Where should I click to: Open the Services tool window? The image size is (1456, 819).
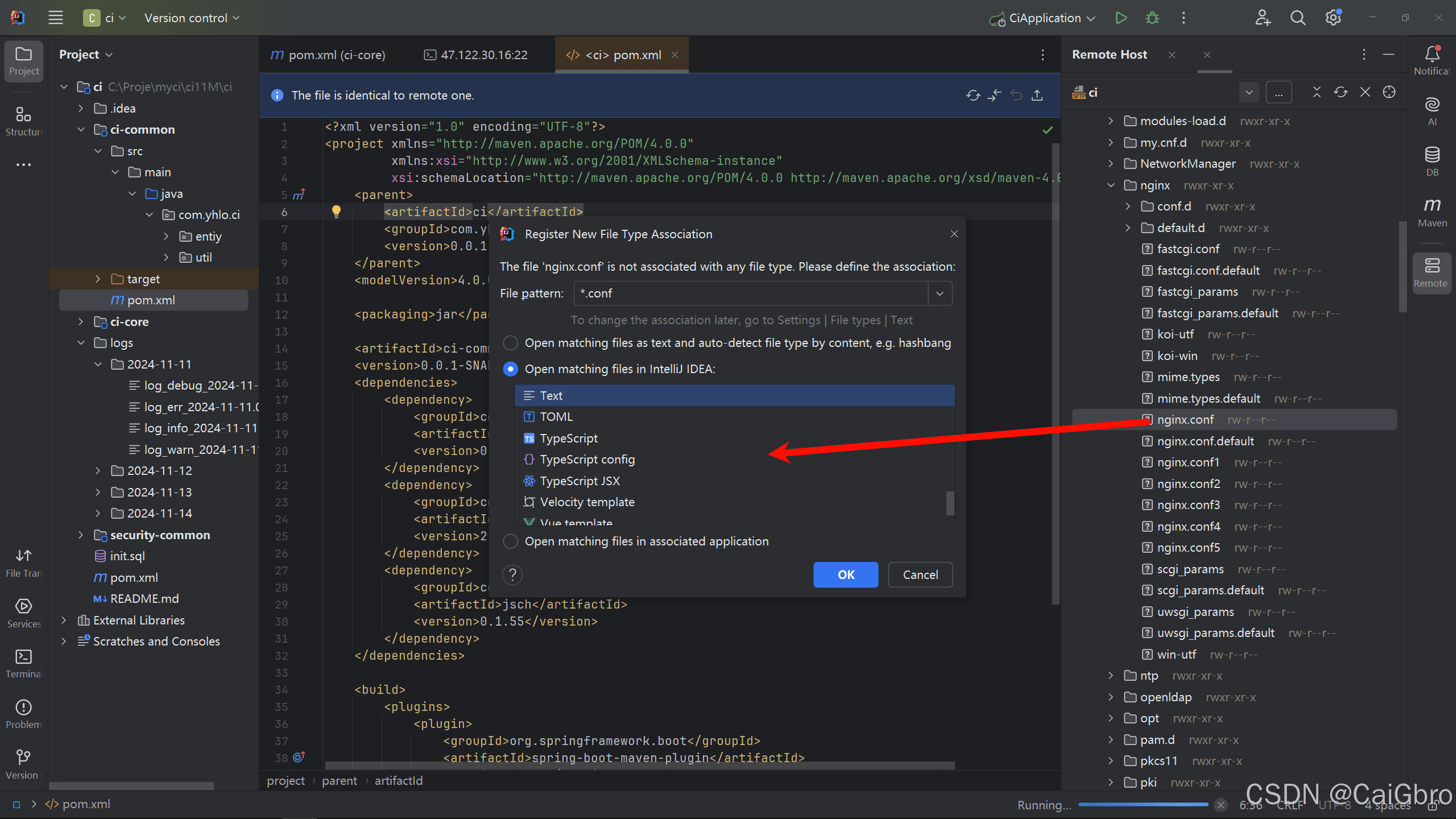point(24,613)
